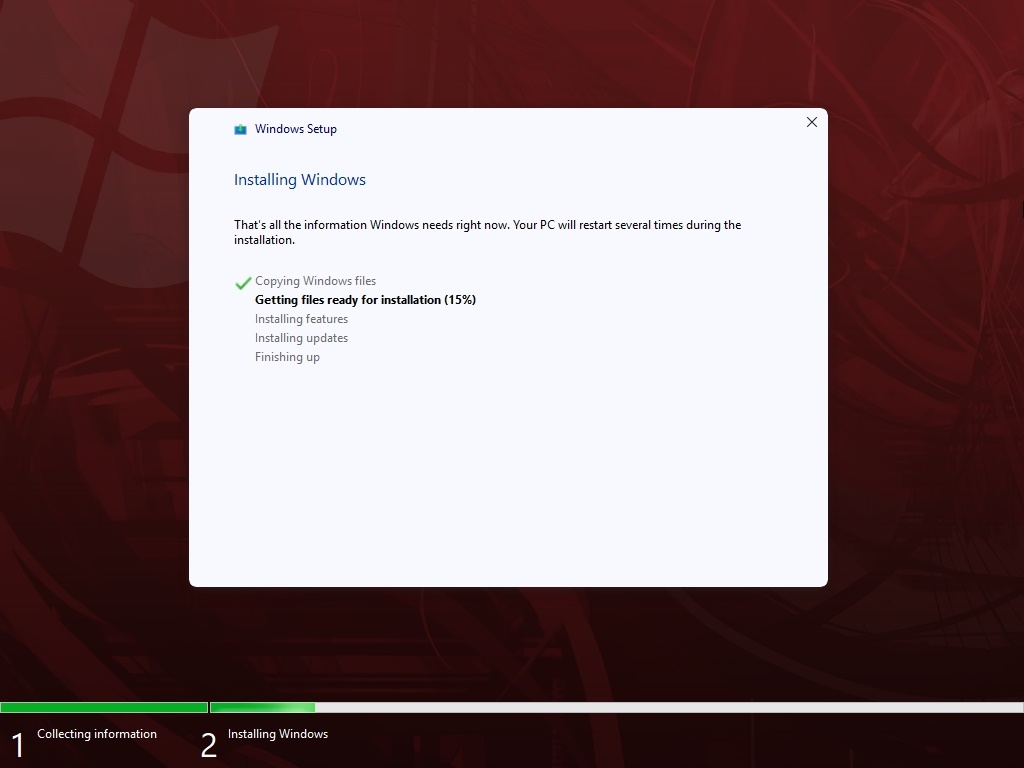Image resolution: width=1024 pixels, height=768 pixels.
Task: Click the 'Windows Setup' title text
Action: click(296, 129)
